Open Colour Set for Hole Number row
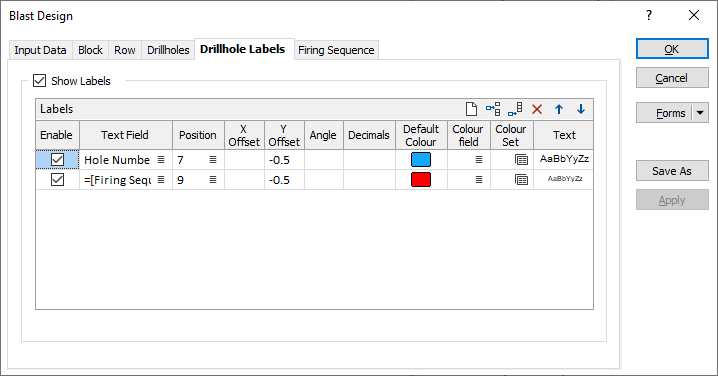 coord(521,160)
